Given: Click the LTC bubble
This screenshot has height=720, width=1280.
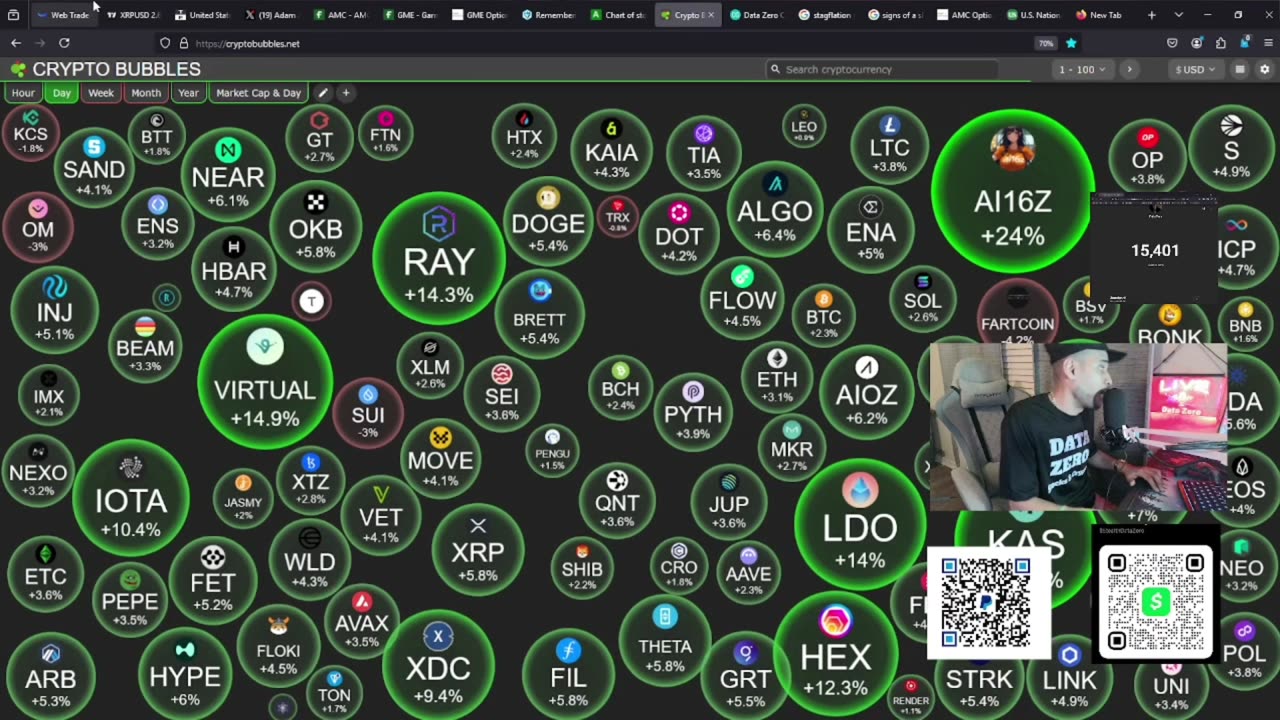Looking at the screenshot, I should 889,145.
